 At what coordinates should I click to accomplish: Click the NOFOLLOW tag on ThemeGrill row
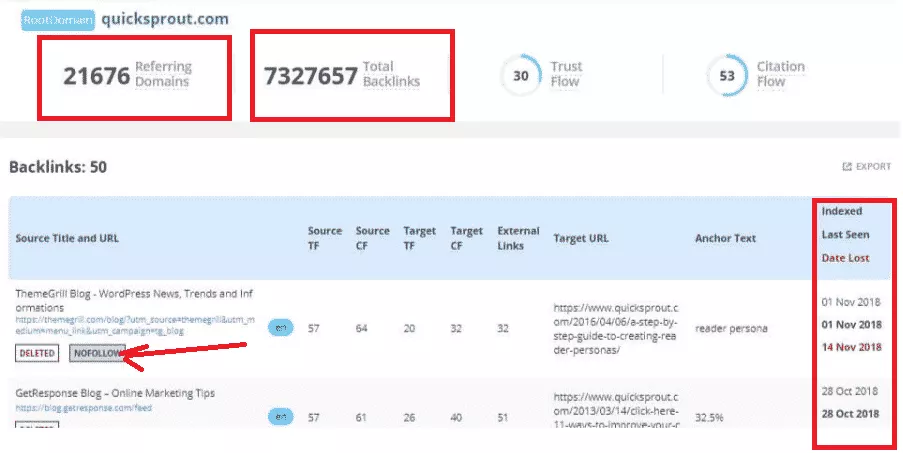(x=97, y=353)
